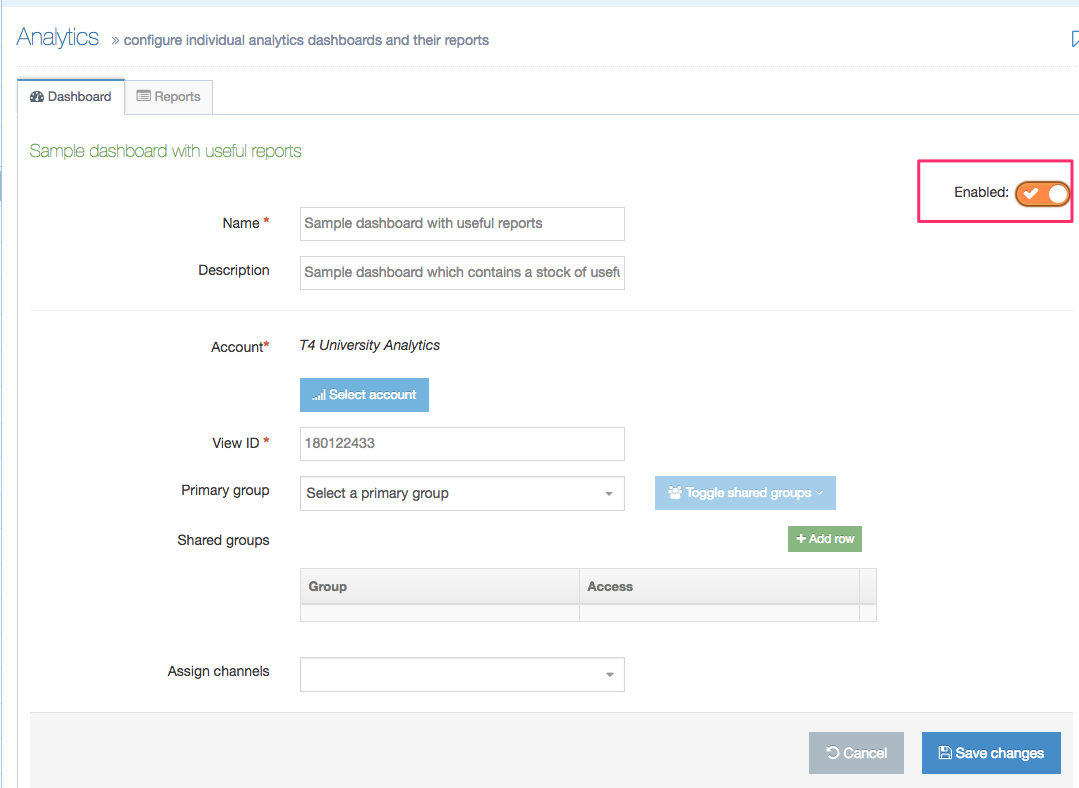Viewport: 1079px width, 788px height.
Task: Click the signal bars icon on Select account
Action: point(319,395)
